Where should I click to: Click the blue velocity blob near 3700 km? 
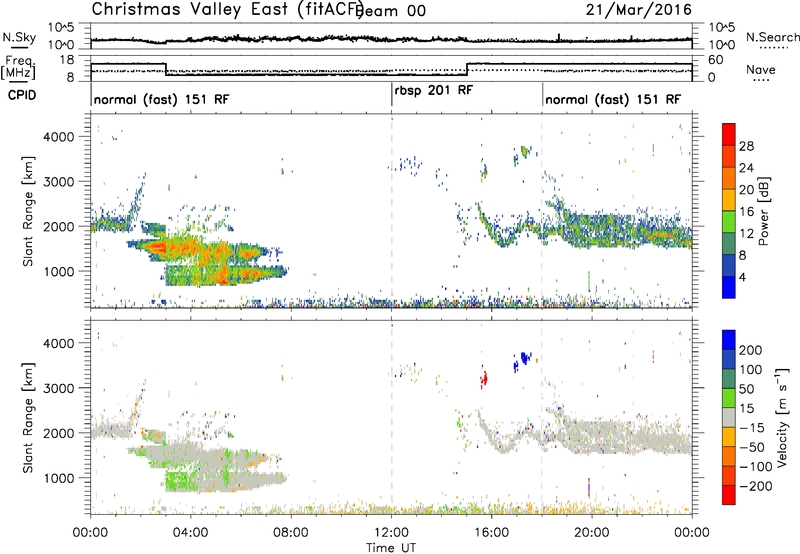(523, 360)
